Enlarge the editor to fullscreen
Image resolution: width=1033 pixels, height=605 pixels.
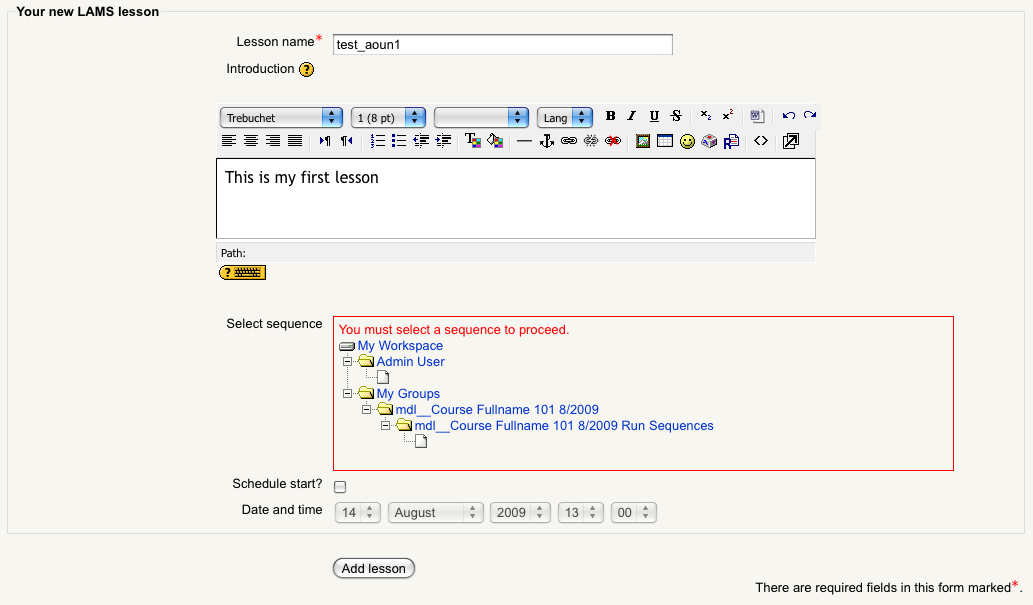[790, 142]
